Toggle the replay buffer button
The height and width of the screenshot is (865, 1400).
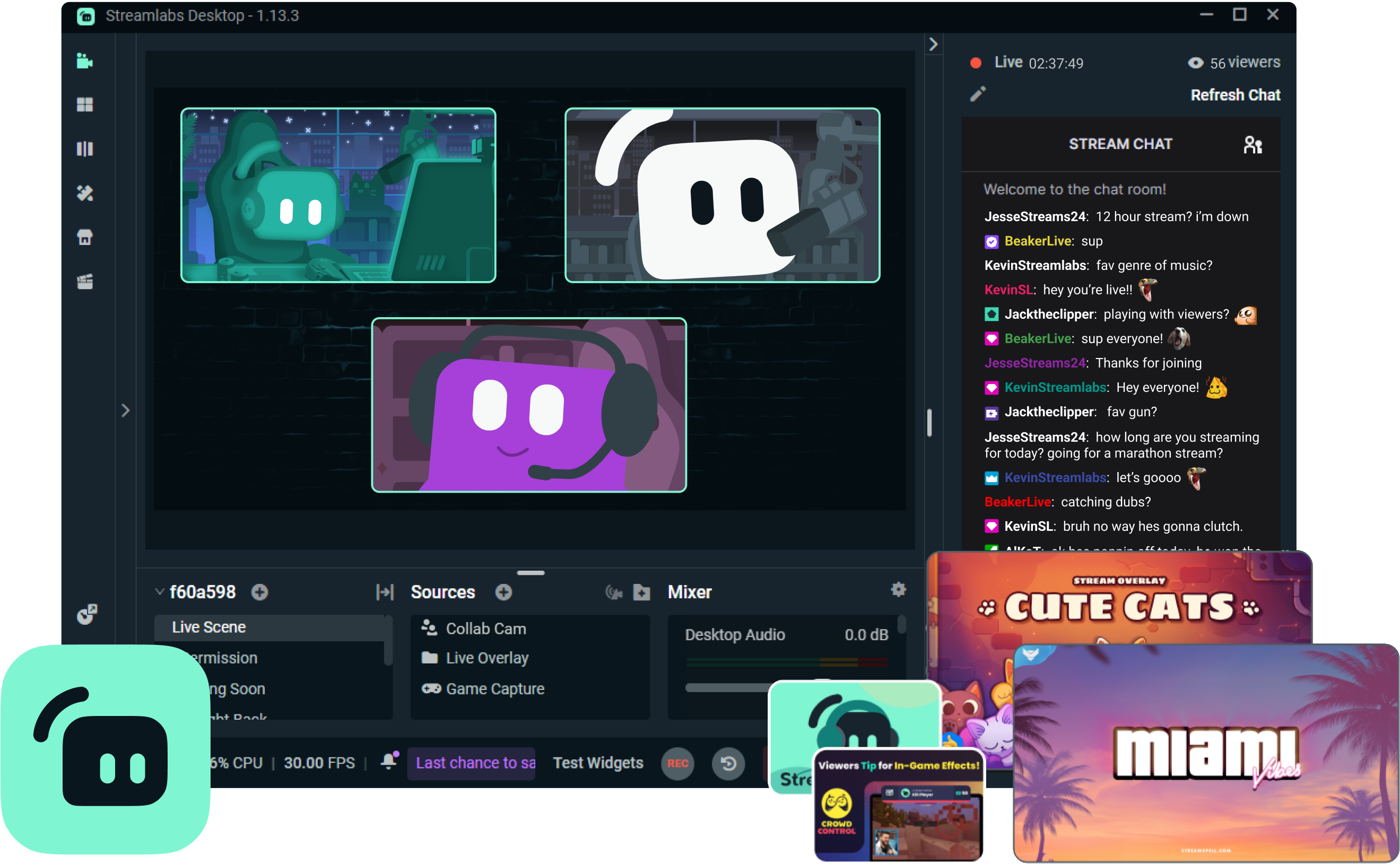pos(728,763)
